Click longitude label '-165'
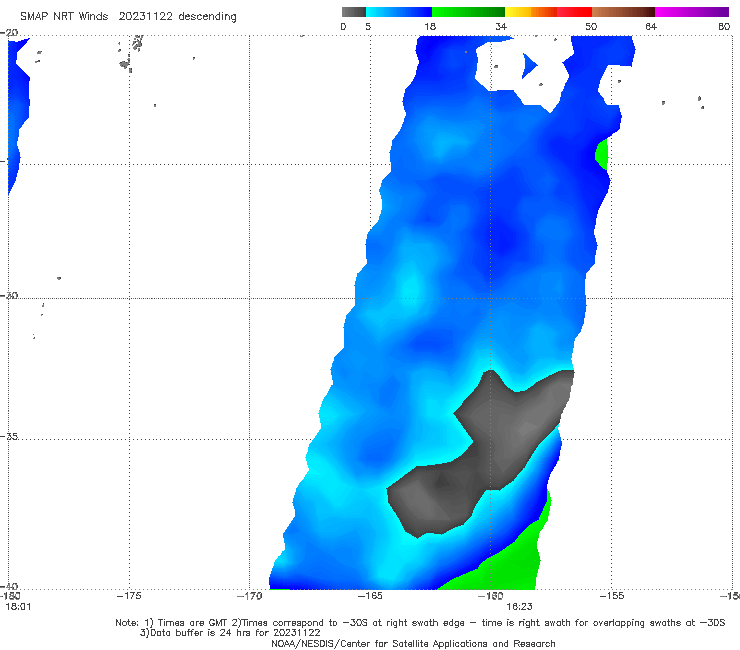The image size is (740, 650). [370, 596]
